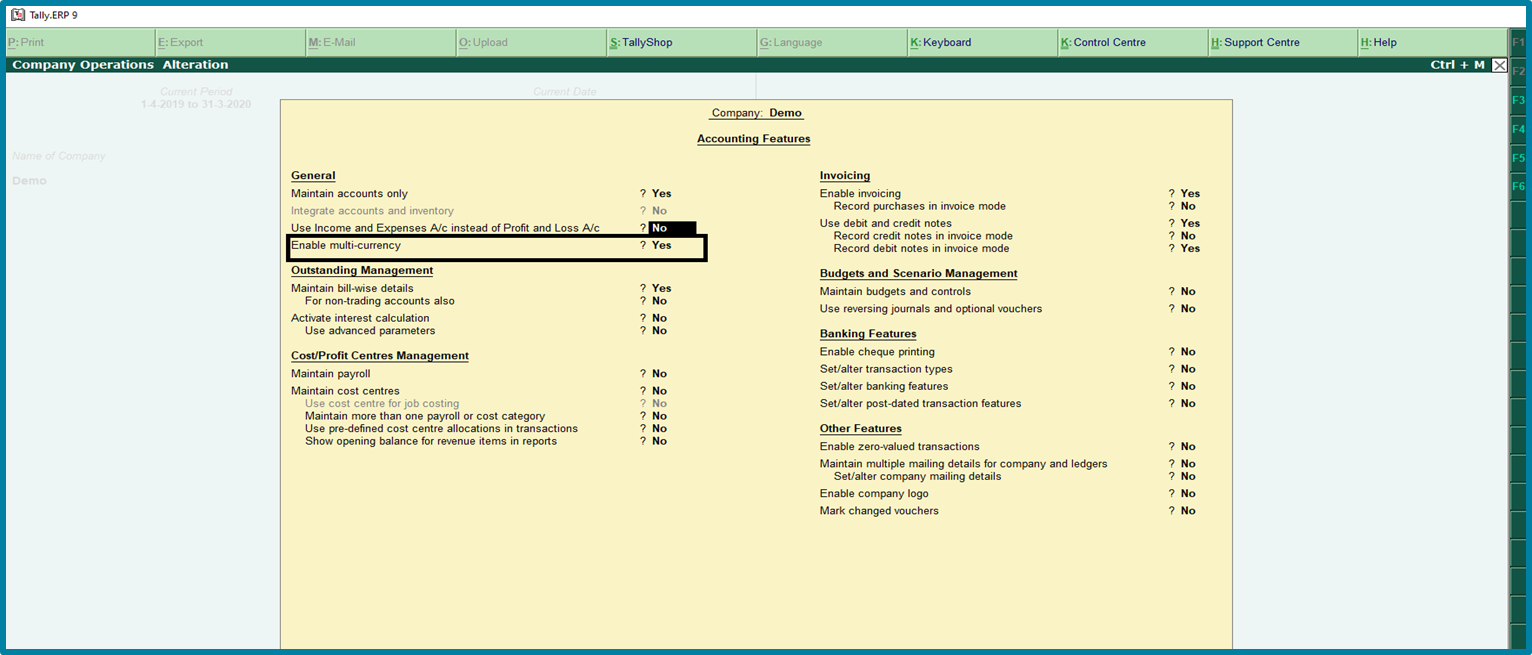Toggle Mark changed vouchers value

pyautogui.click(x=1188, y=511)
